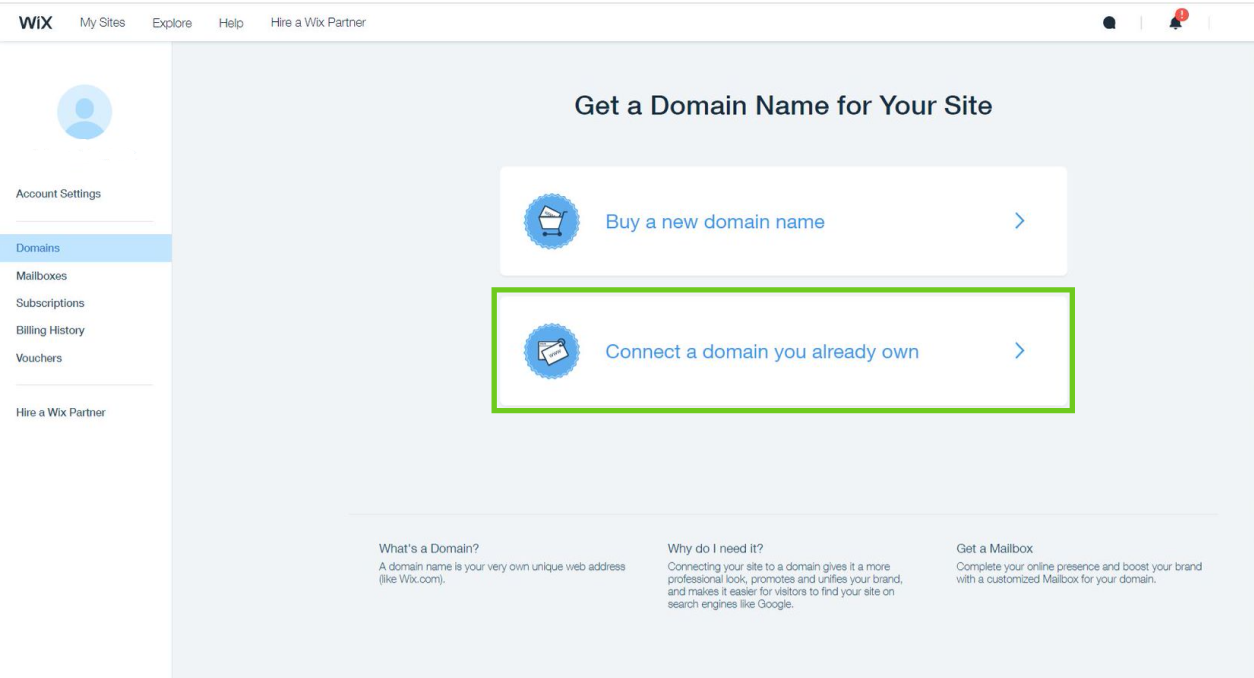This screenshot has width=1254, height=678.
Task: Open the Explore menu
Action: [x=172, y=23]
